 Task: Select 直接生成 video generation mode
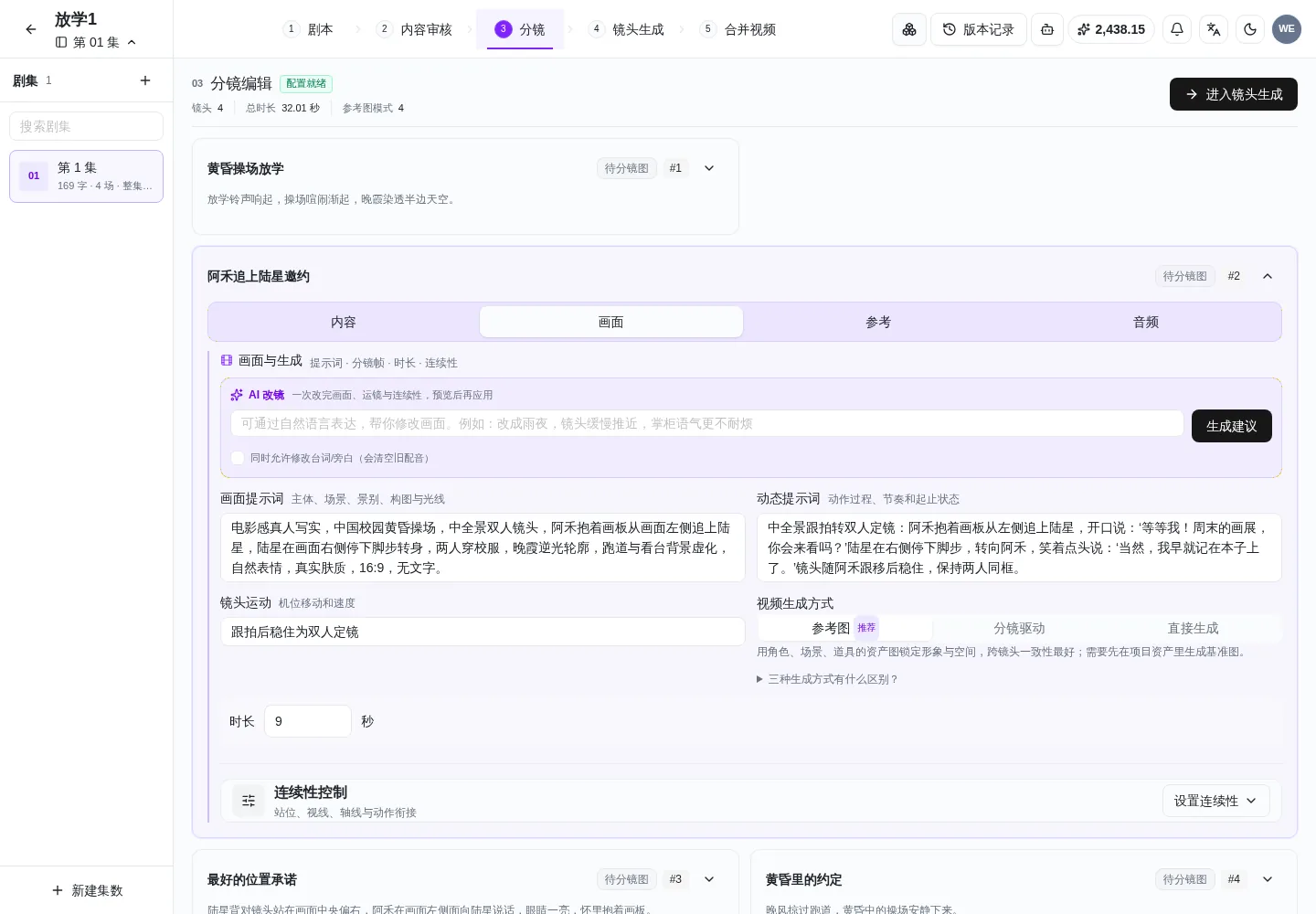[1193, 628]
